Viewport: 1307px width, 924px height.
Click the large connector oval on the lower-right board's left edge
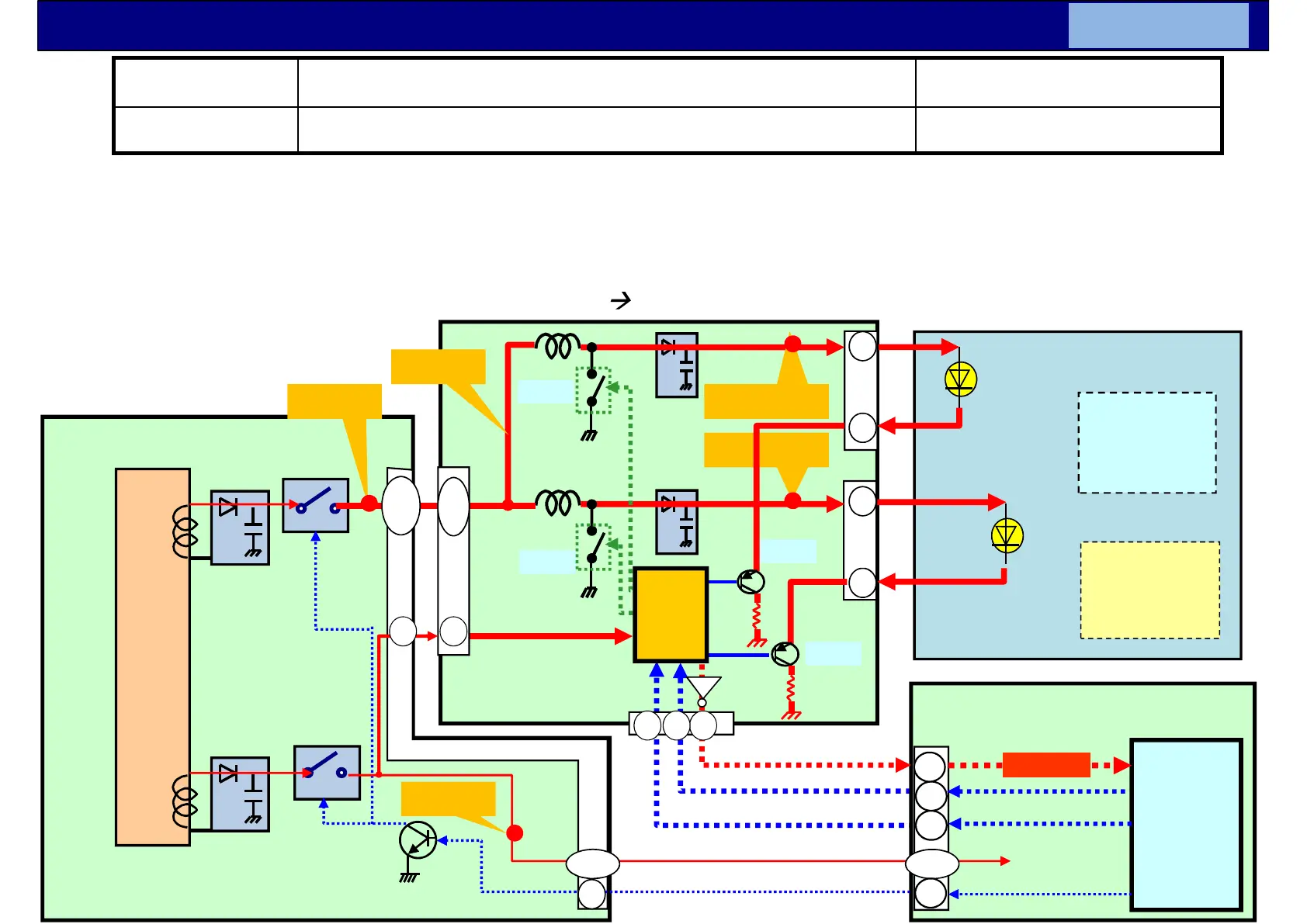932,863
